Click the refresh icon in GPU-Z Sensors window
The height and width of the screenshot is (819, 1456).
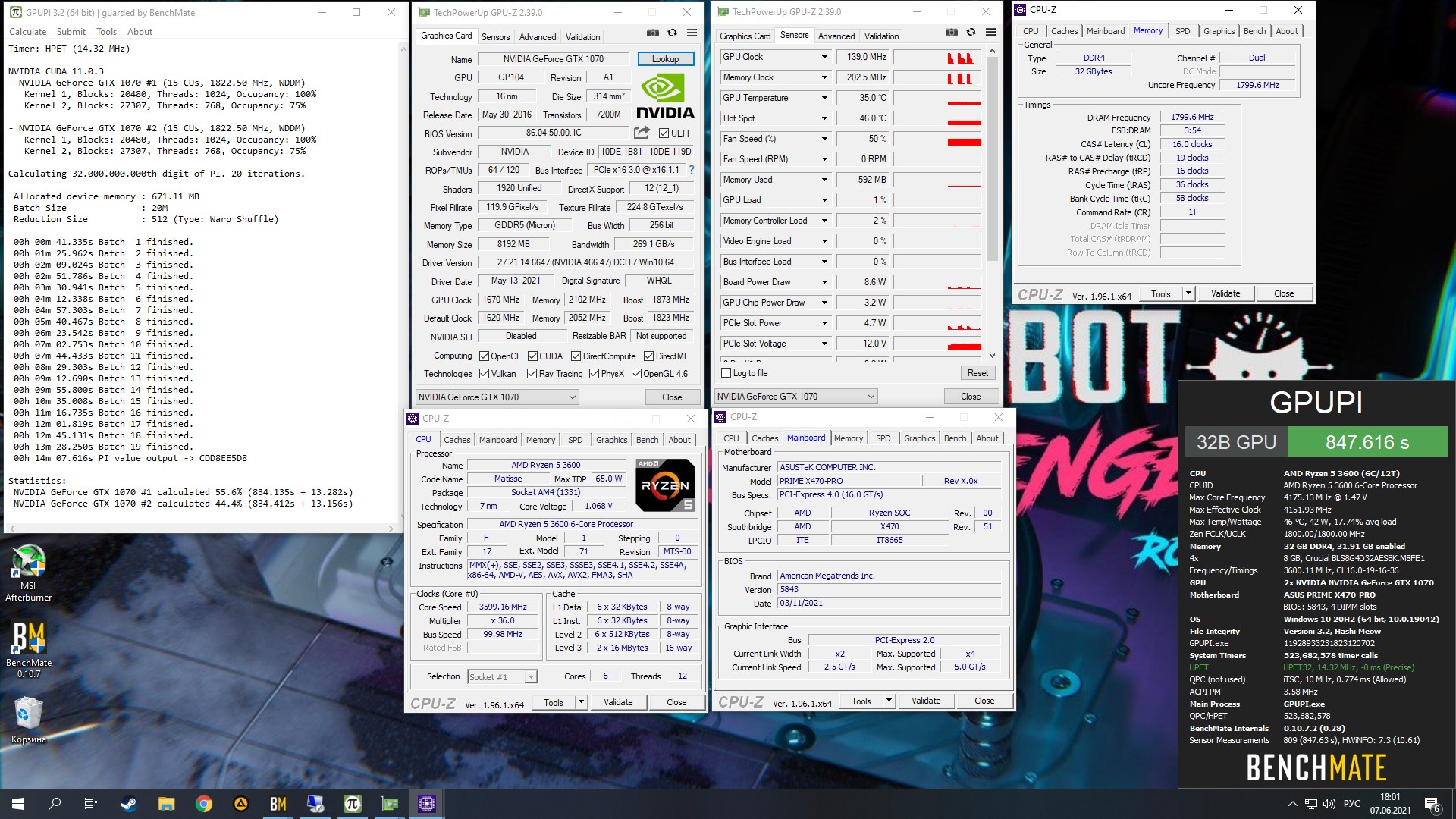pos(971,32)
